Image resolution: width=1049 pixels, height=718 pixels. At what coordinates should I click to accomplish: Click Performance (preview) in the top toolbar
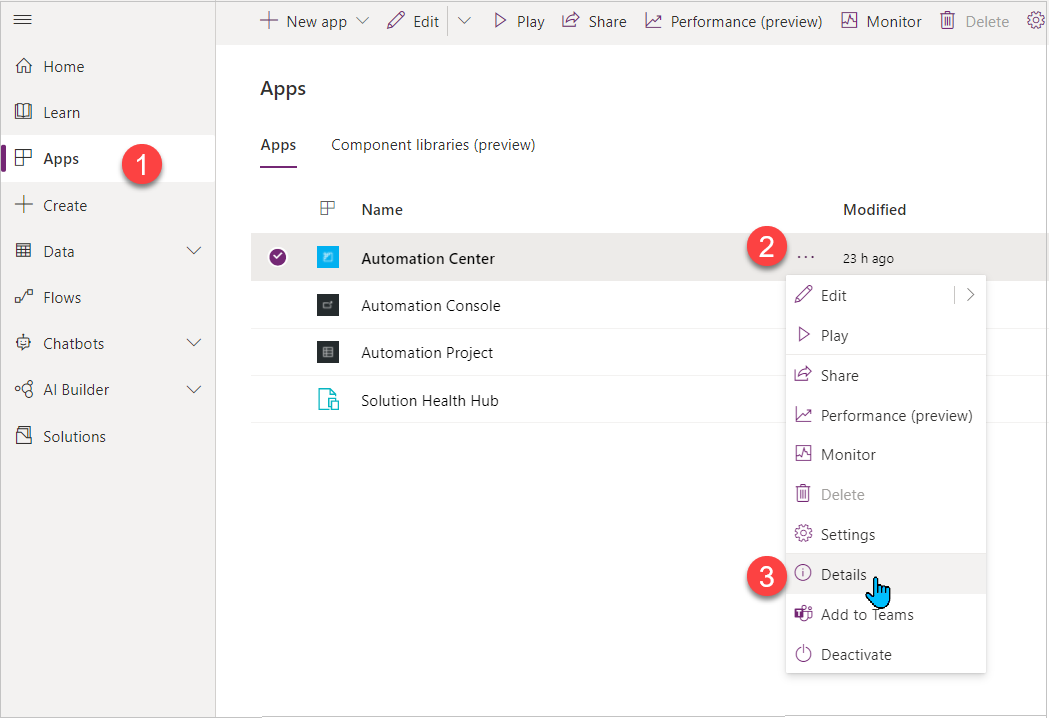[x=734, y=21]
